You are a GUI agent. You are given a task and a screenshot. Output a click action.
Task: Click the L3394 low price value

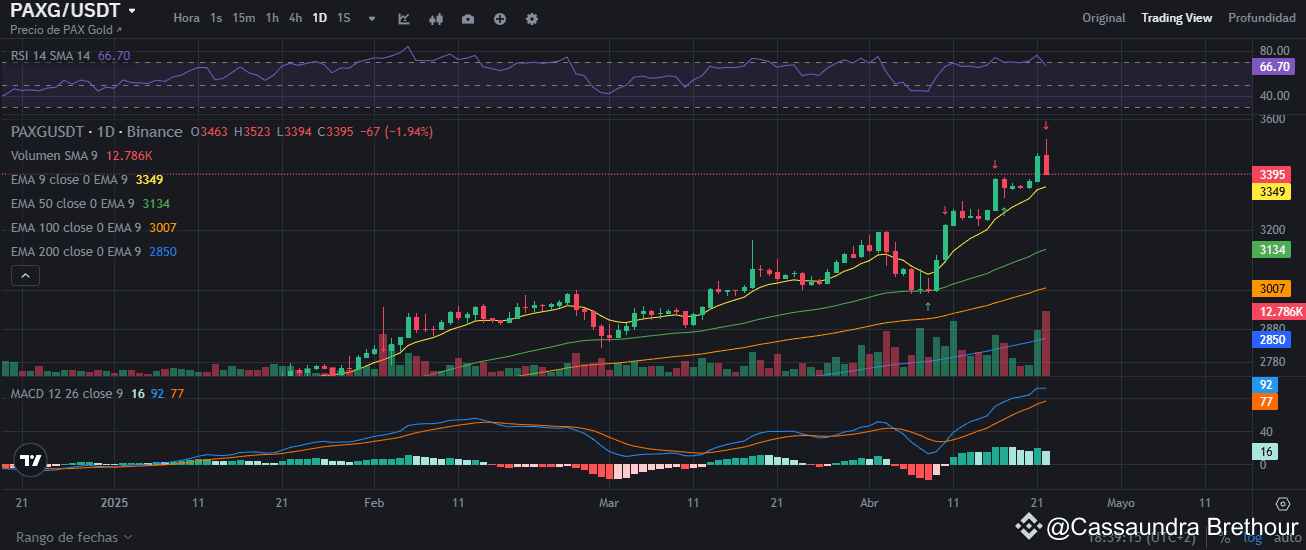coord(294,132)
